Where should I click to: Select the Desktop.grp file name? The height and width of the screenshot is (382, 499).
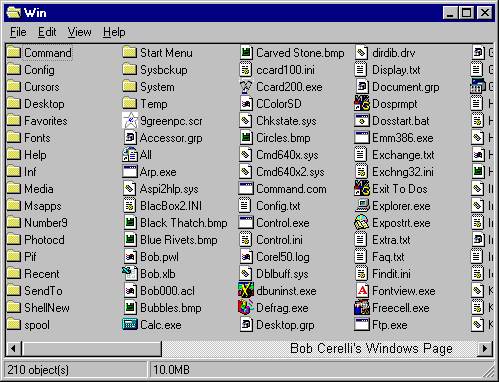[285, 325]
